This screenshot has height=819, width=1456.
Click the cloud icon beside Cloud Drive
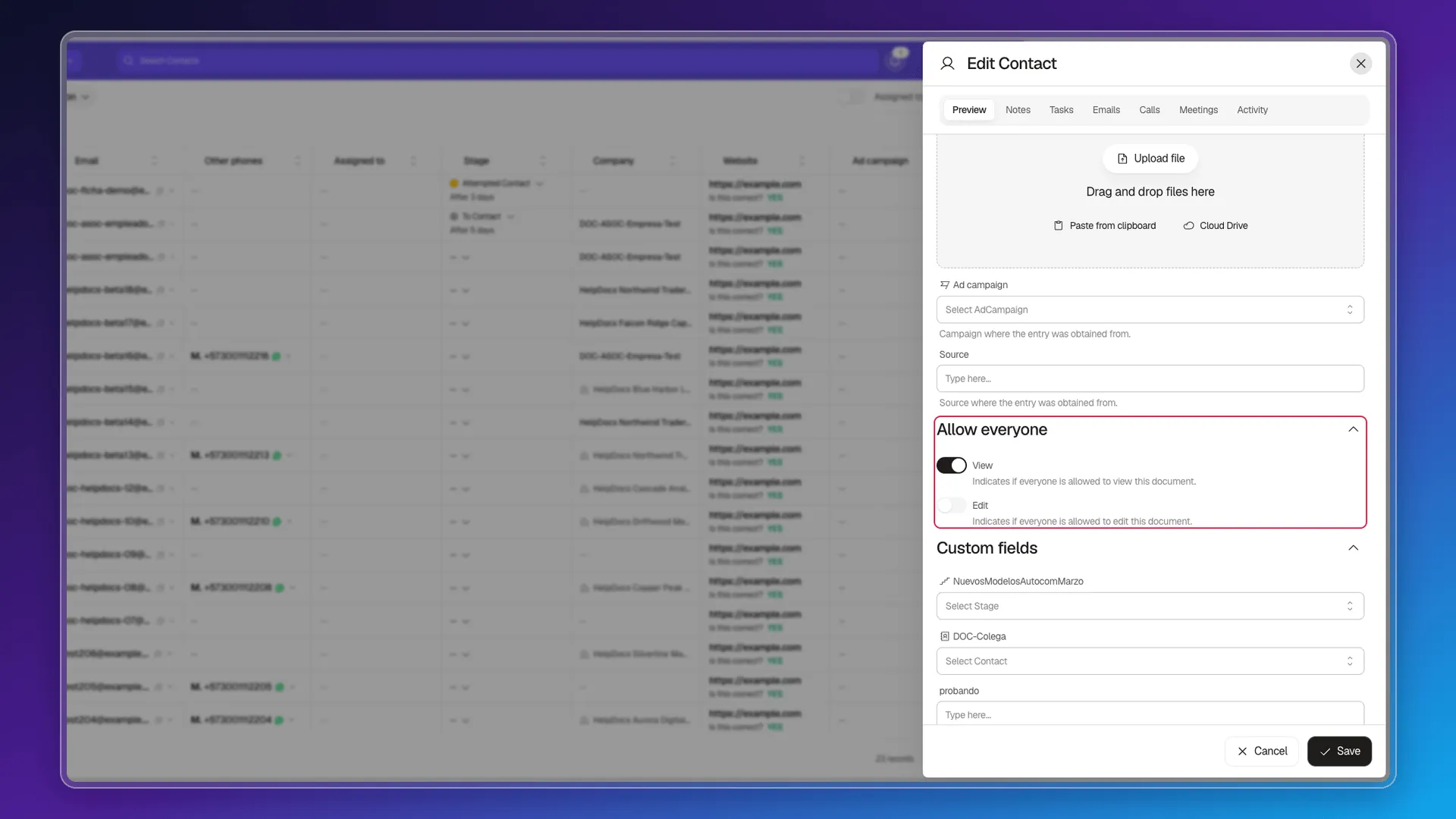click(1188, 226)
